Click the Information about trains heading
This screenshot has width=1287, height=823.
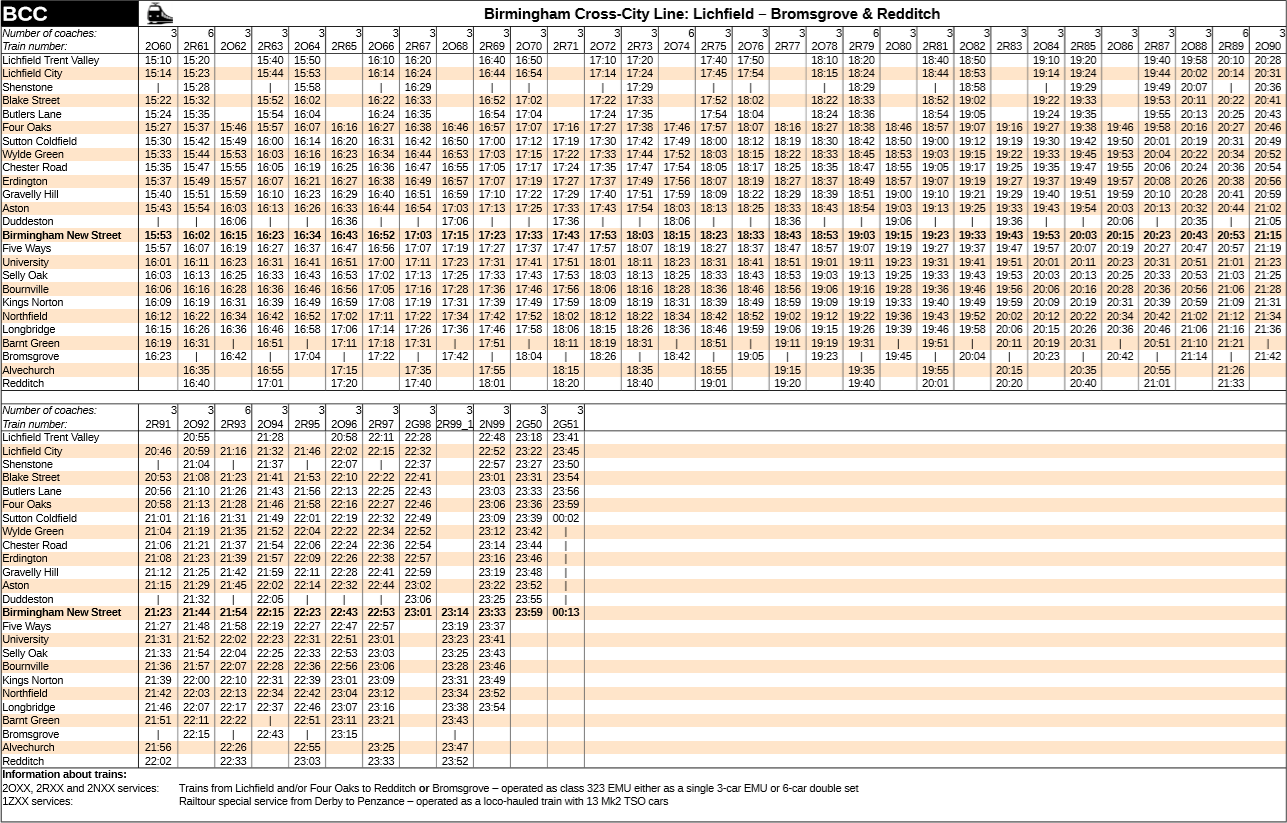click(x=65, y=775)
